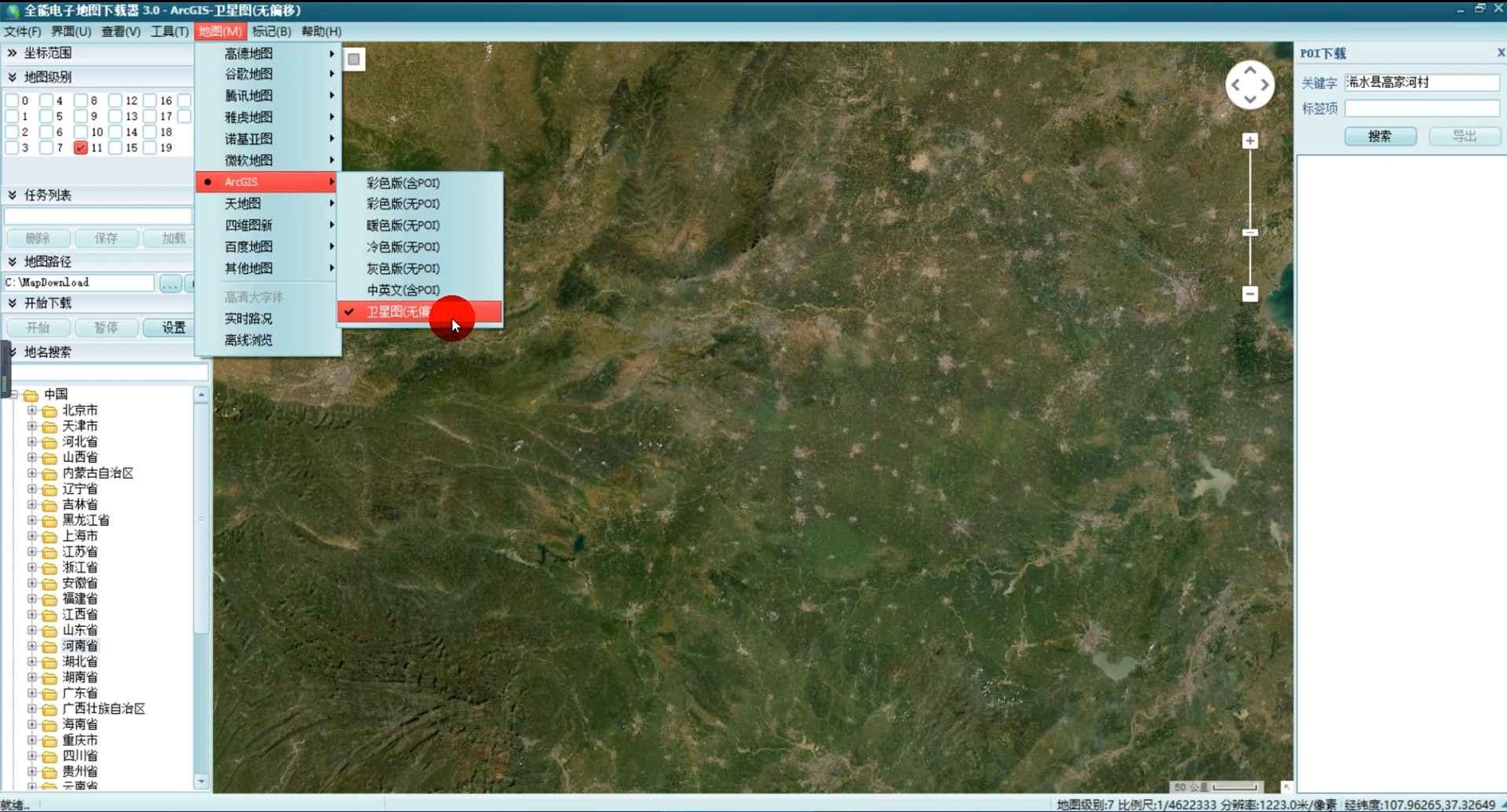The width and height of the screenshot is (1507, 812).
Task: Uncheck the level 11 checkbox
Action: [x=80, y=147]
